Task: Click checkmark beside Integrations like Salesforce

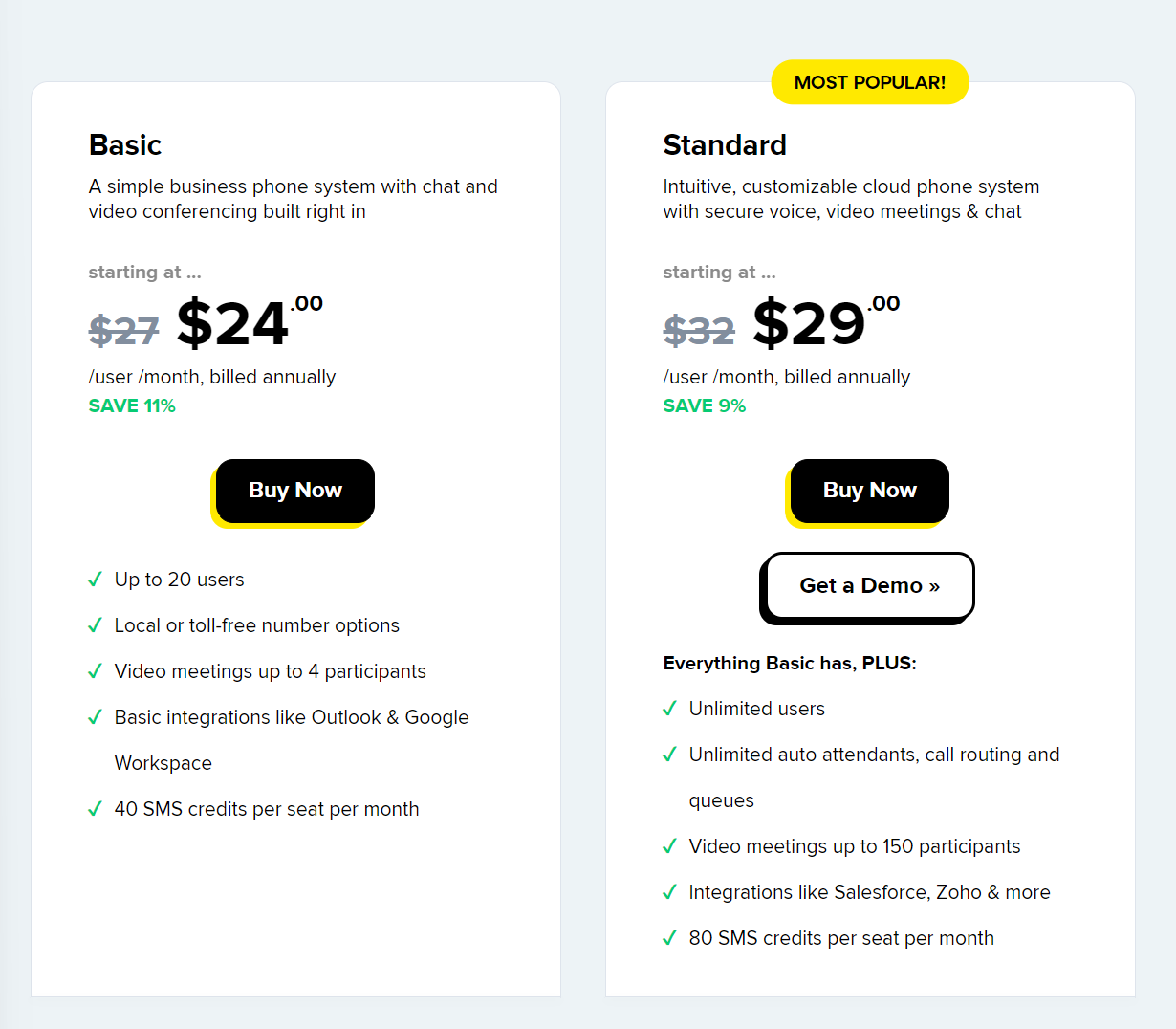Action: (x=669, y=892)
